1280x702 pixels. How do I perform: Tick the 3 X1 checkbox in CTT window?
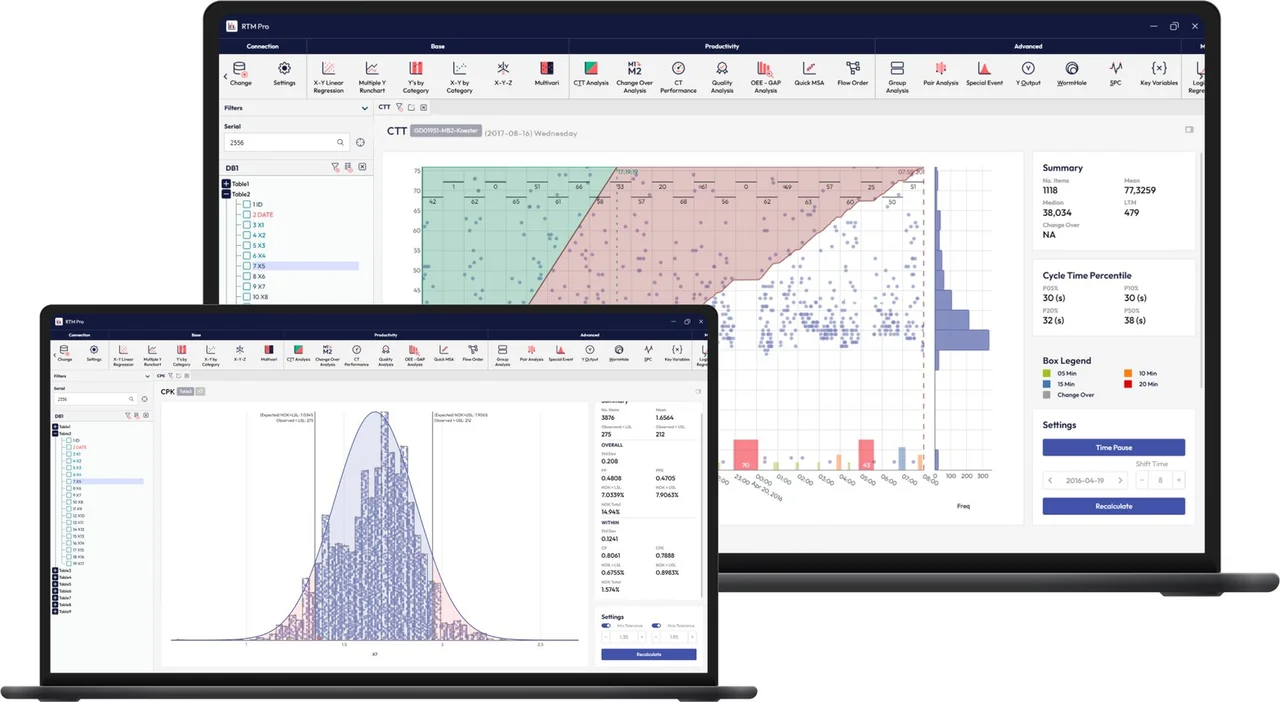tap(245, 225)
